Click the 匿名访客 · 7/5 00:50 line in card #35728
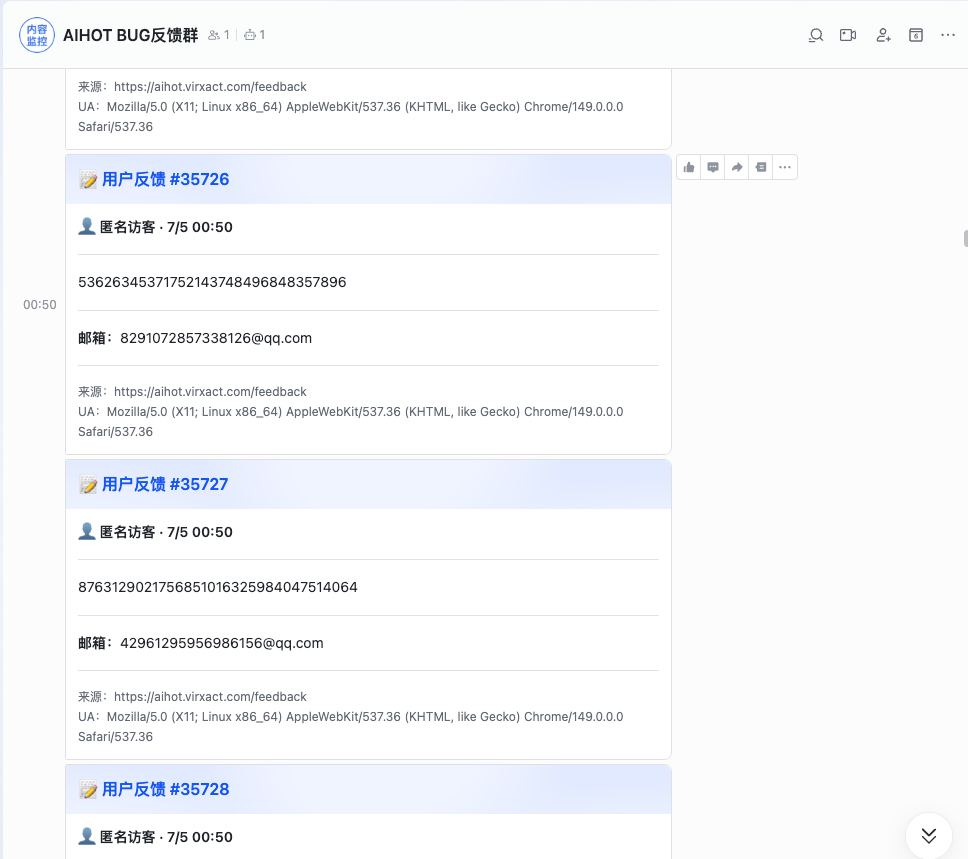968x859 pixels. (x=156, y=837)
